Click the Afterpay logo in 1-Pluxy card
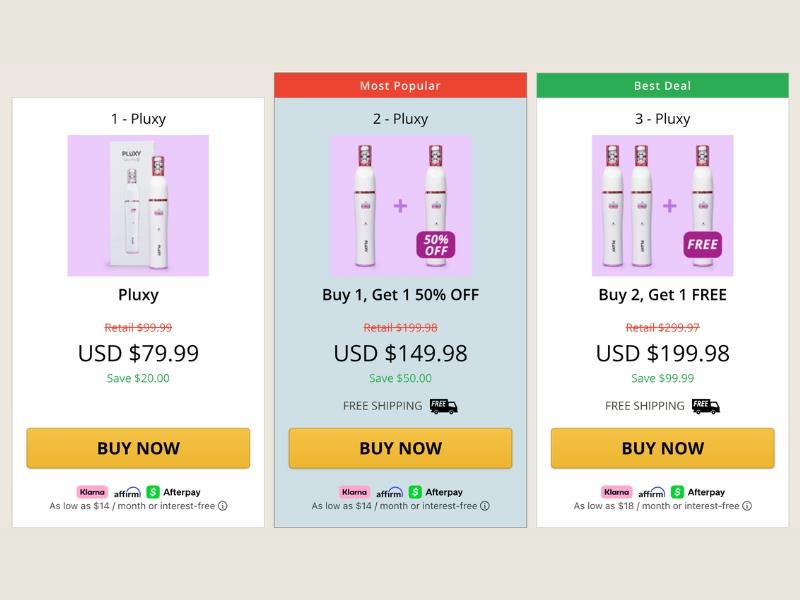 pos(173,492)
